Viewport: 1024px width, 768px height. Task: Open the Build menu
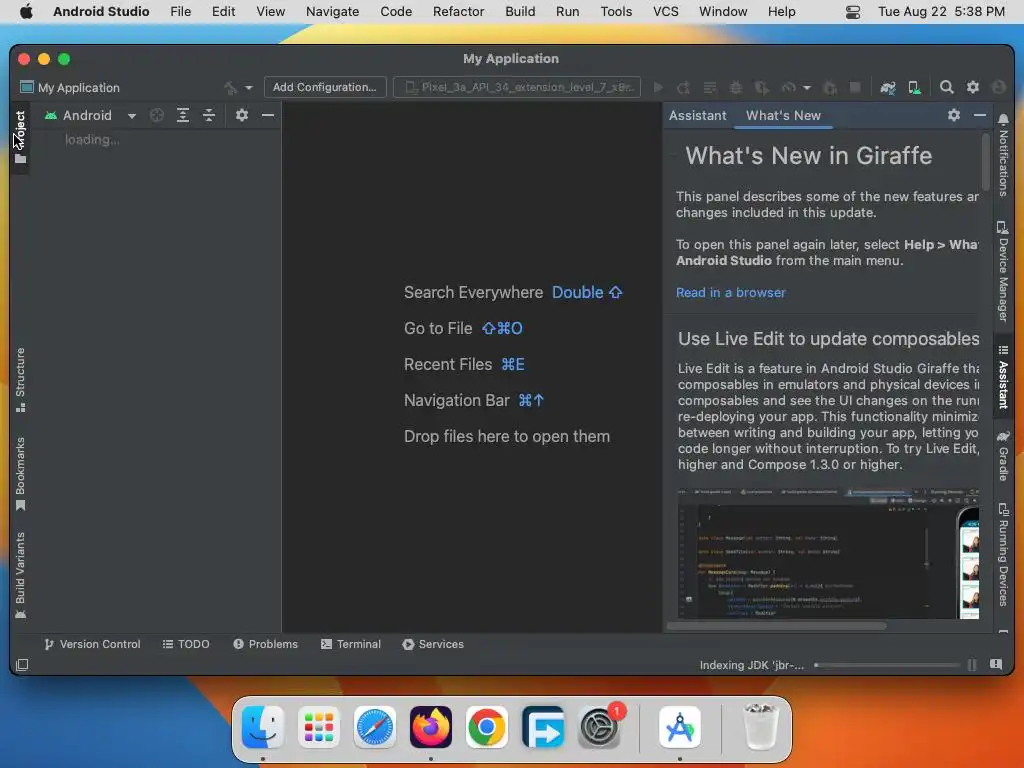[520, 11]
